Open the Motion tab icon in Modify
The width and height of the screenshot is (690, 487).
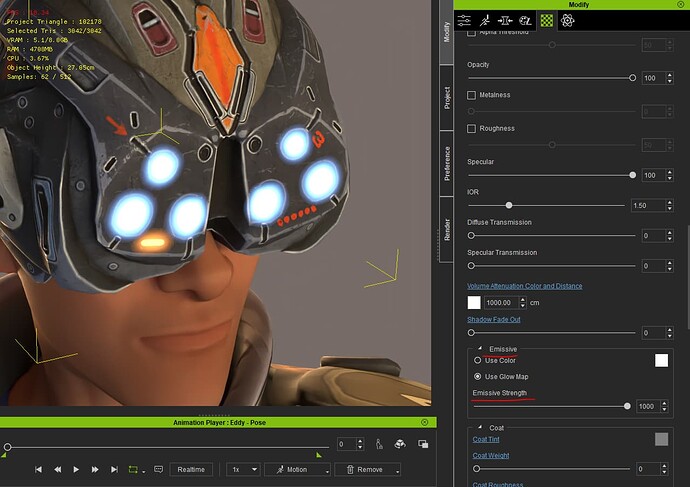click(x=484, y=20)
